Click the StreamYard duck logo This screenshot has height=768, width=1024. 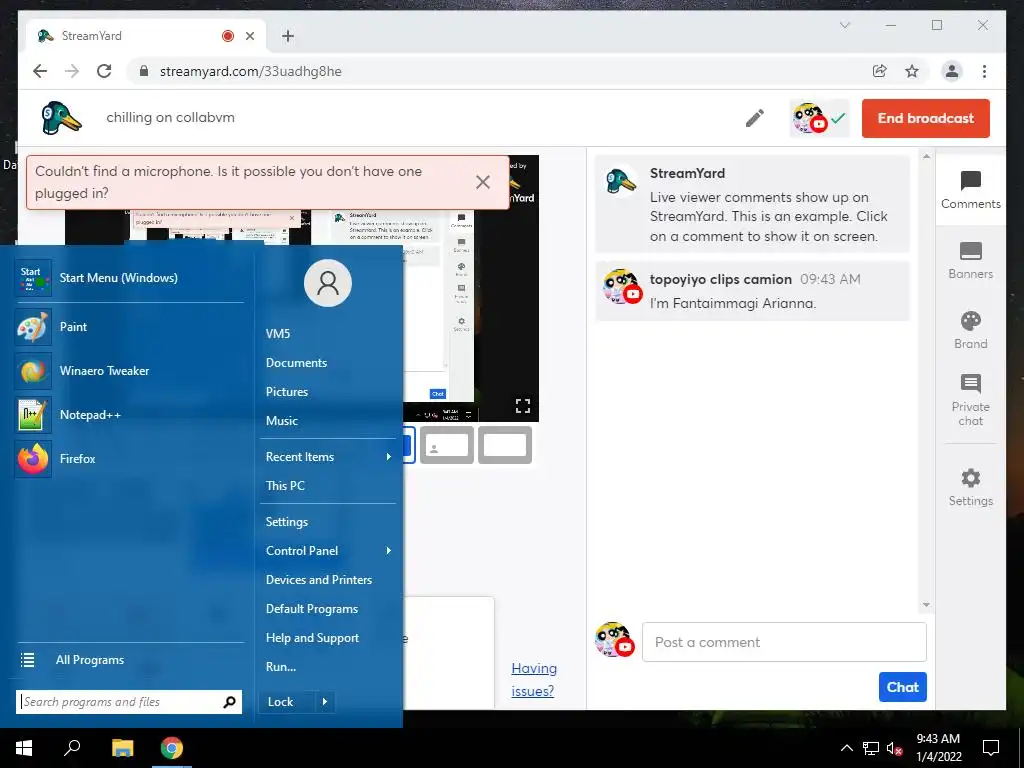[61, 118]
